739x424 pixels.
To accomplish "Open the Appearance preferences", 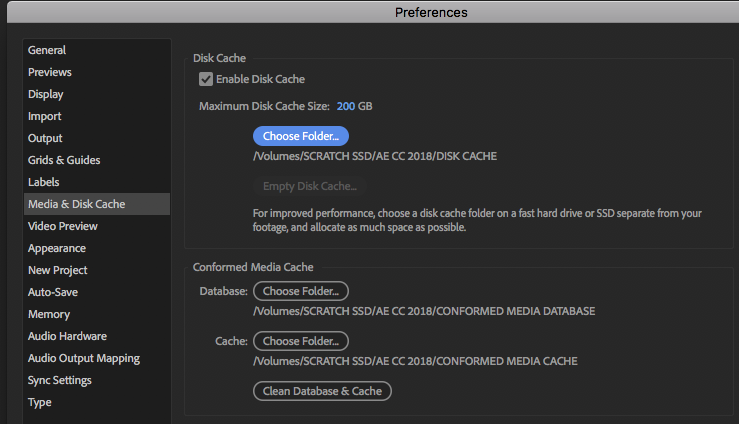I will click(x=57, y=248).
